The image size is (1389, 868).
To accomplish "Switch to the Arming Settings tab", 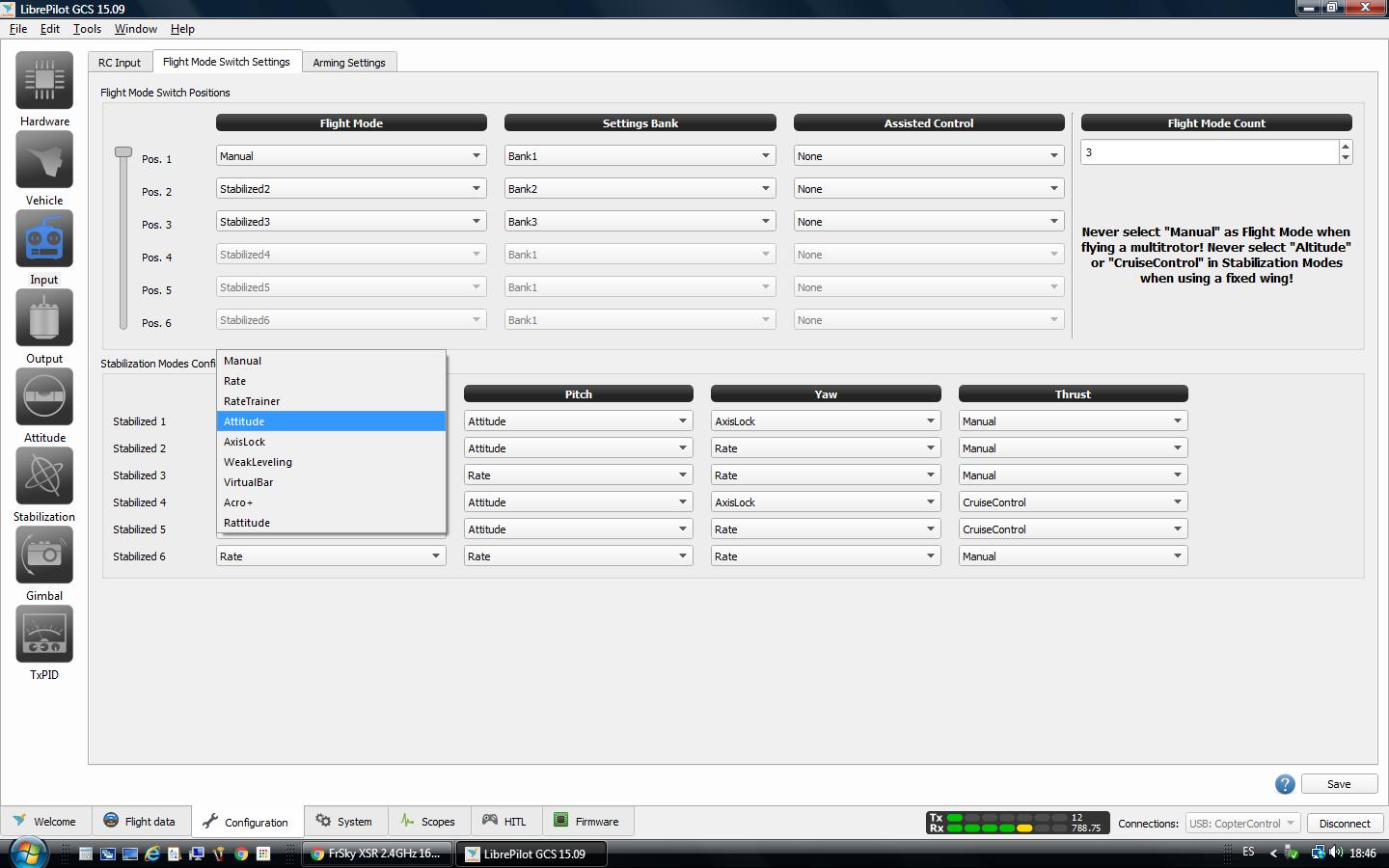I will click(x=348, y=63).
